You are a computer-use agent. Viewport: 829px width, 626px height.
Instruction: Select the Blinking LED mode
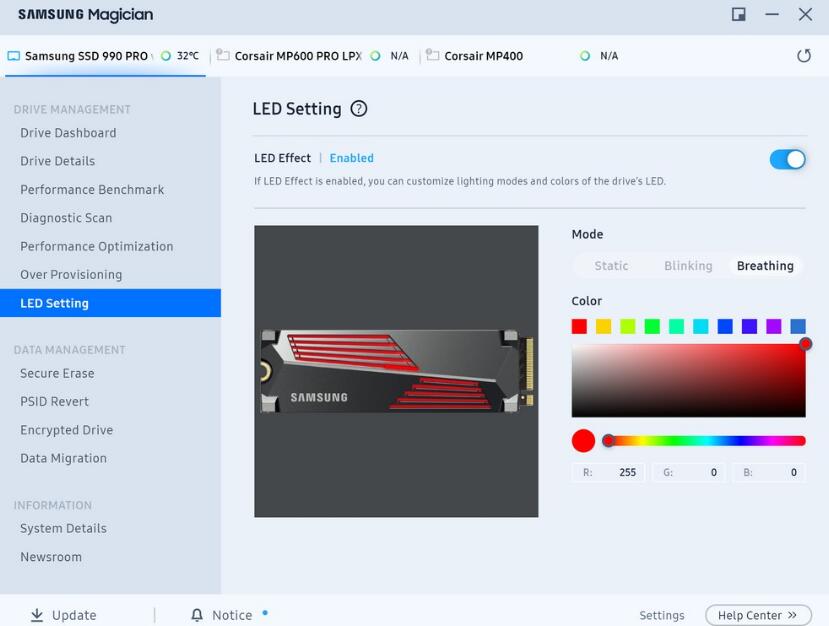click(687, 265)
